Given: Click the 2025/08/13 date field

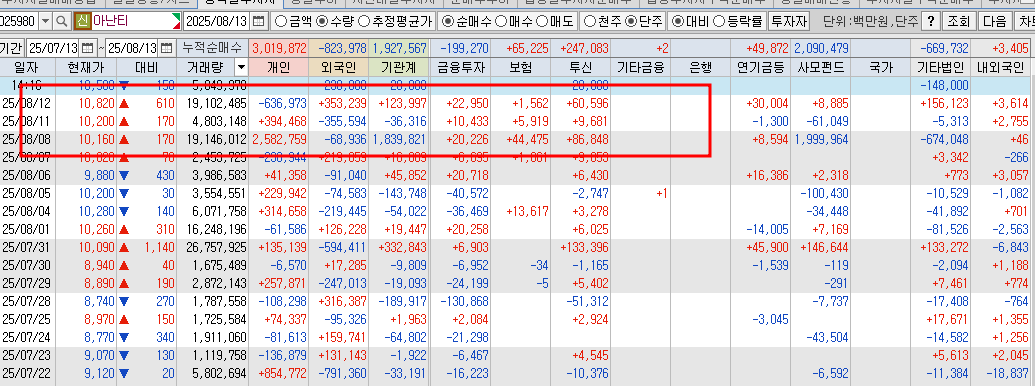Looking at the screenshot, I should click(x=217, y=21).
